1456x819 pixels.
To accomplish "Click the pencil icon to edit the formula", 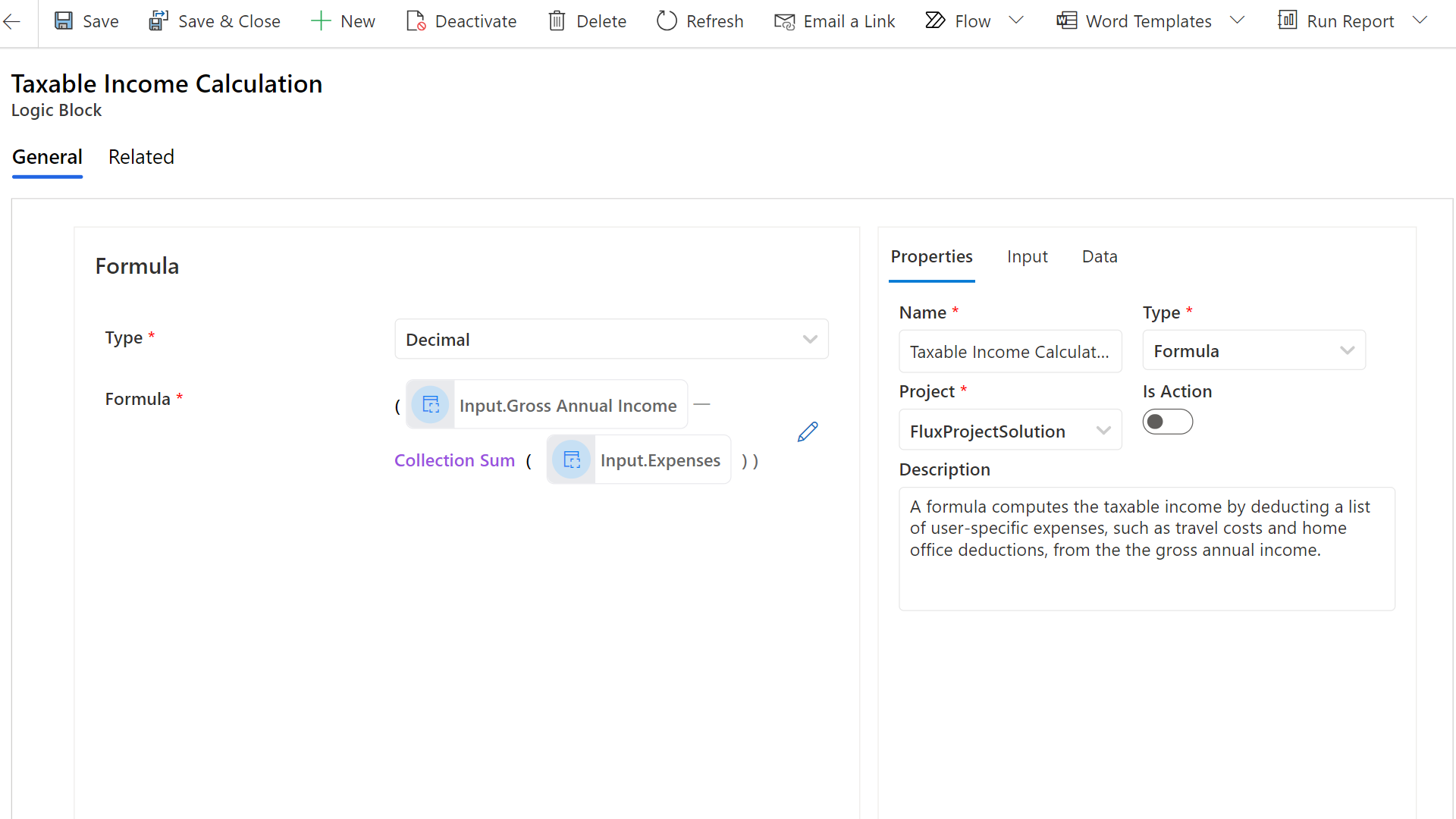I will pyautogui.click(x=808, y=431).
